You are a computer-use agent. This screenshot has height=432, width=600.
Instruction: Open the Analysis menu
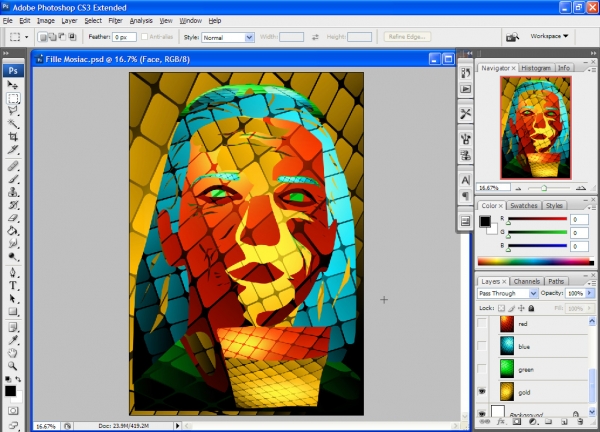(141, 21)
